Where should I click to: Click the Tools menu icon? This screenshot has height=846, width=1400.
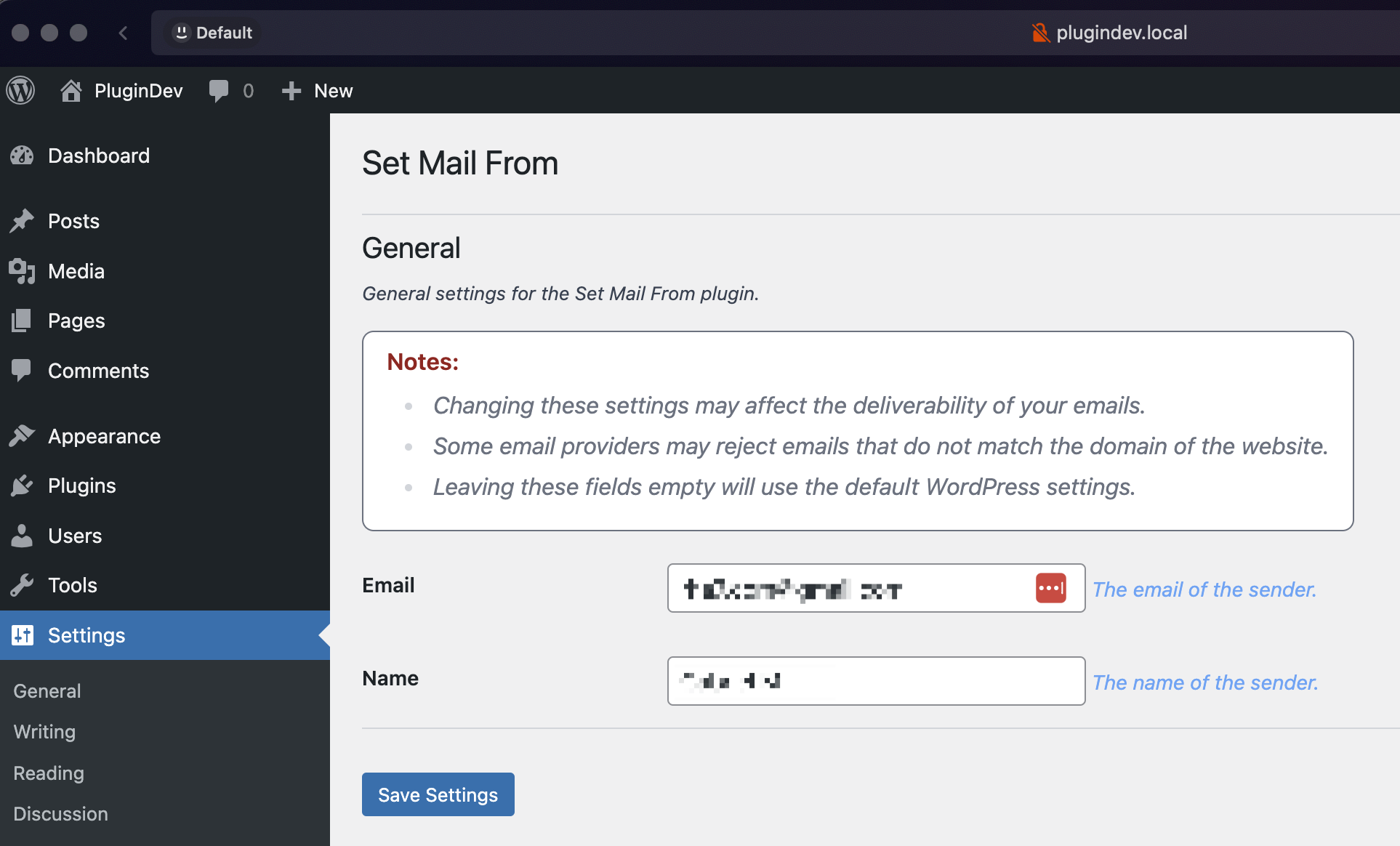click(22, 585)
